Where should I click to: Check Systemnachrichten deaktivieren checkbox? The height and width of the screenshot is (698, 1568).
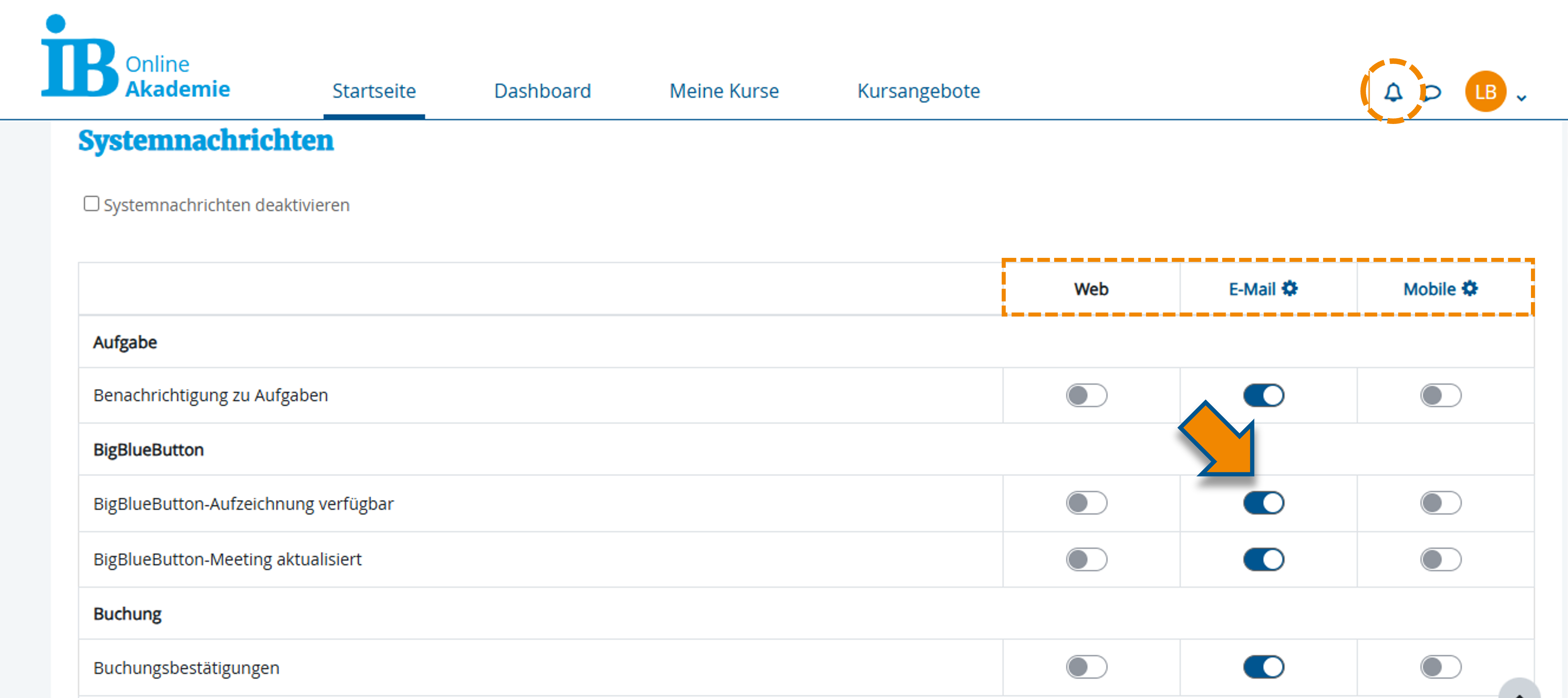[x=91, y=204]
